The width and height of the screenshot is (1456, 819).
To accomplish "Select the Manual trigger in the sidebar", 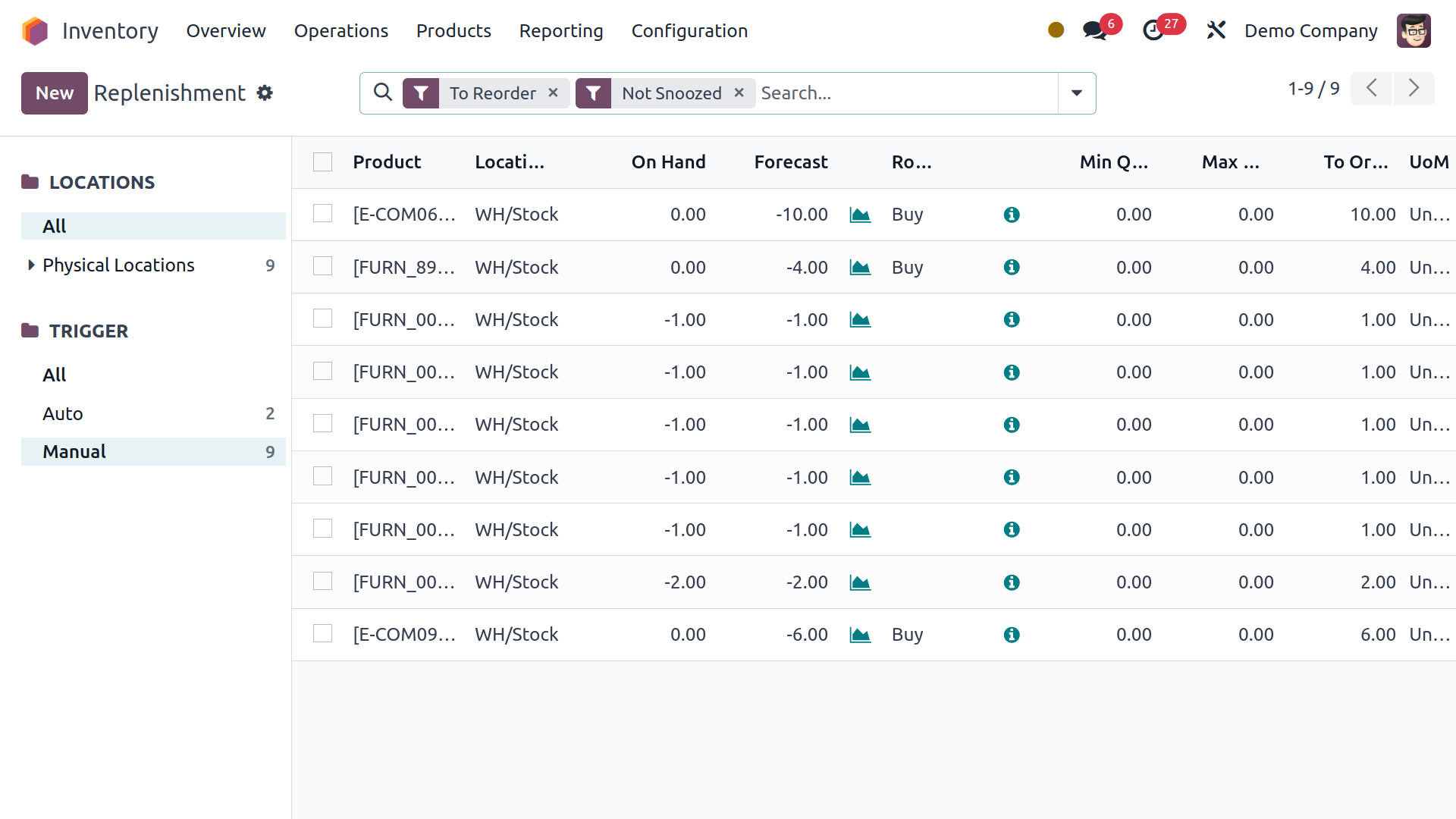I will coord(74,451).
